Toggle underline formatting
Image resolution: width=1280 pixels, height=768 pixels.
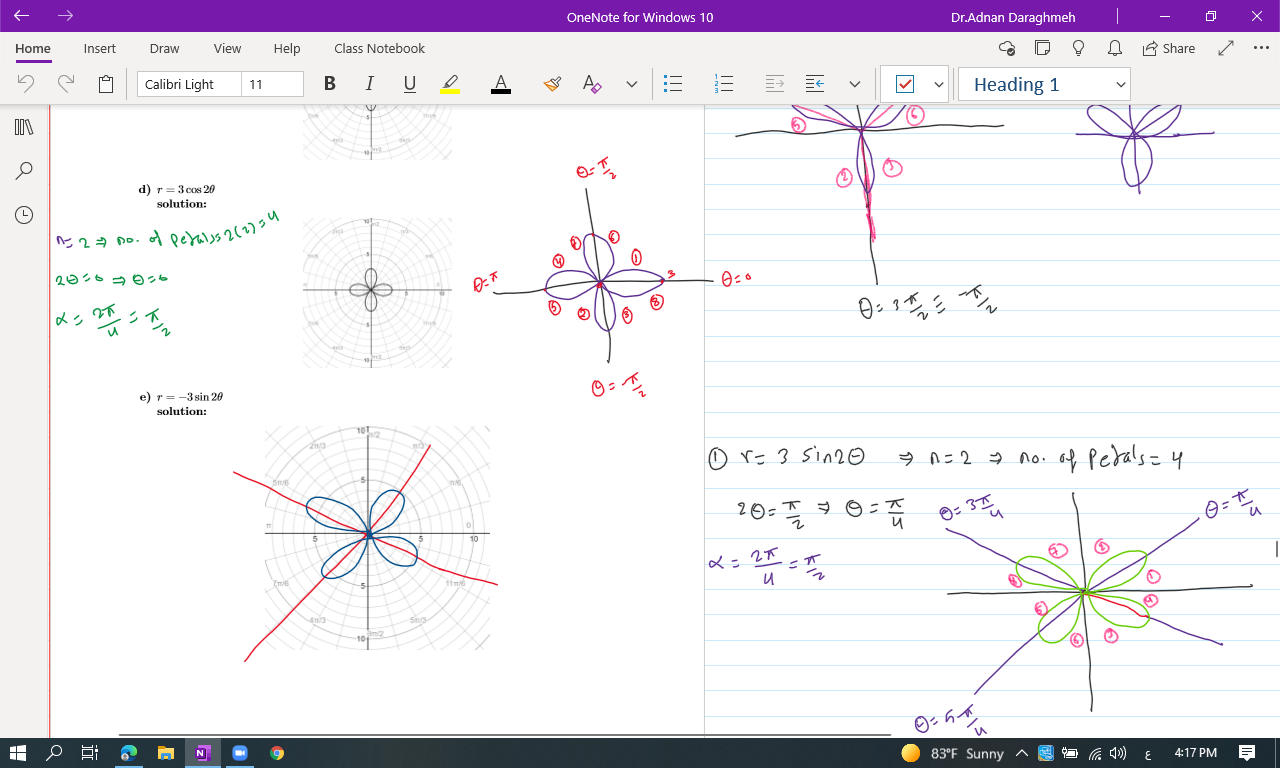[x=410, y=84]
